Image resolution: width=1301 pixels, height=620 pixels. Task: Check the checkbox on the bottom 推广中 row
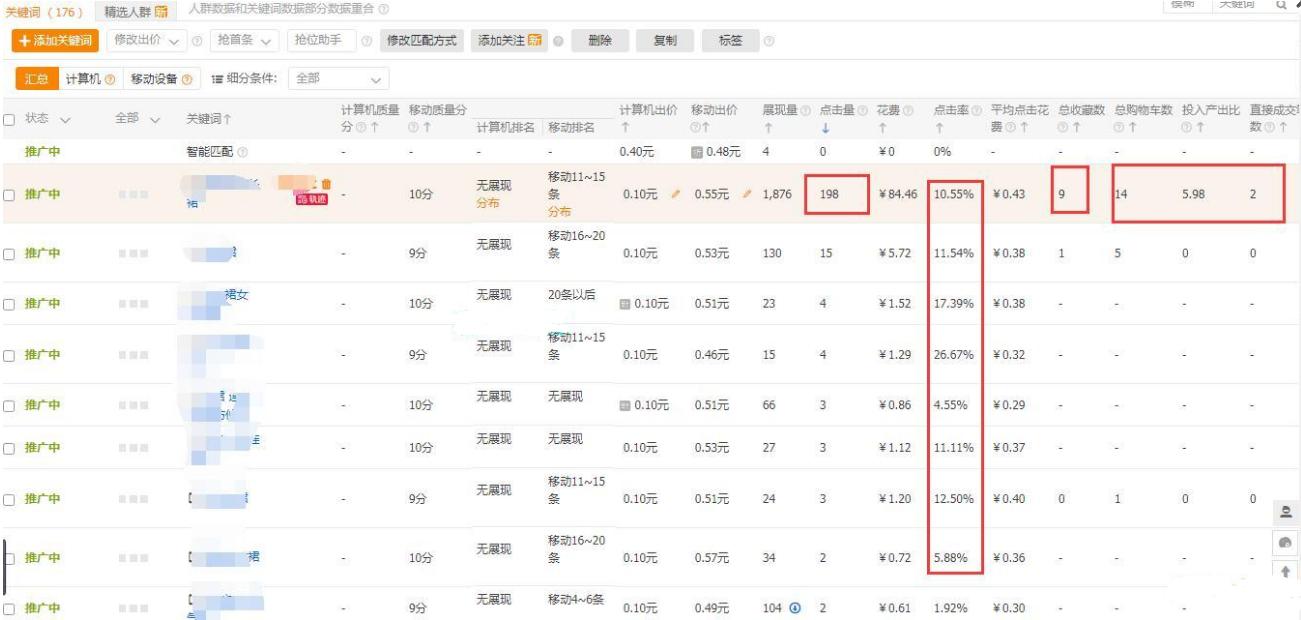click(x=8, y=610)
